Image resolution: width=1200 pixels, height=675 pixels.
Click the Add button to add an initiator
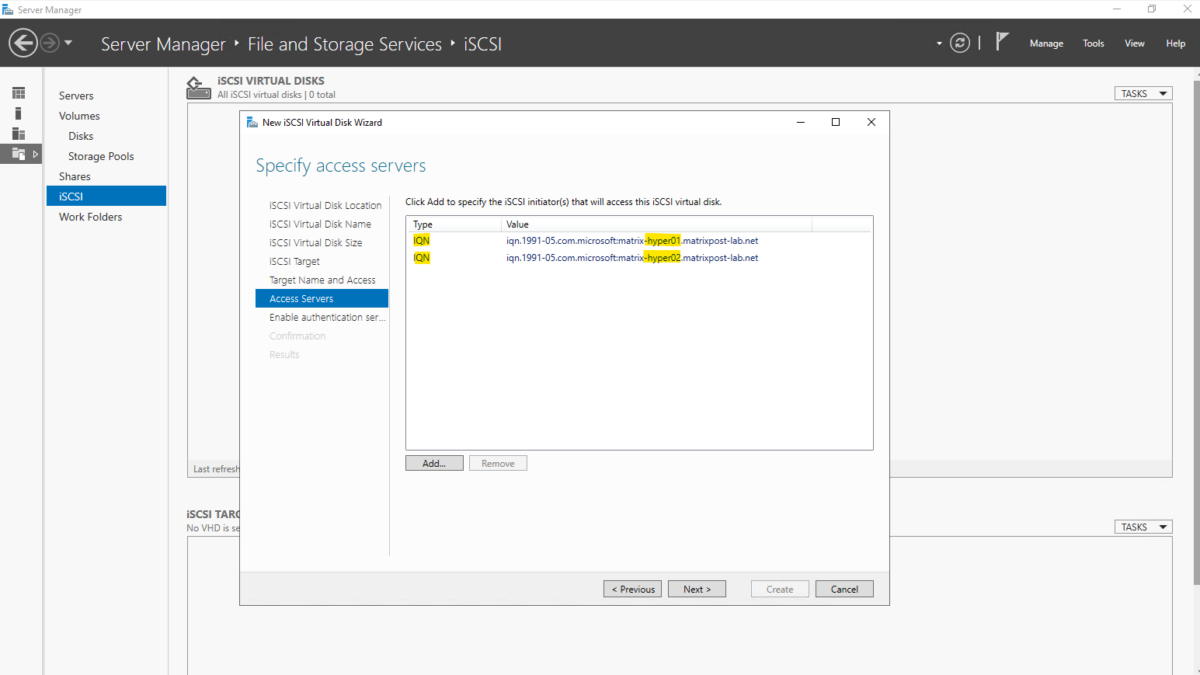pos(434,462)
